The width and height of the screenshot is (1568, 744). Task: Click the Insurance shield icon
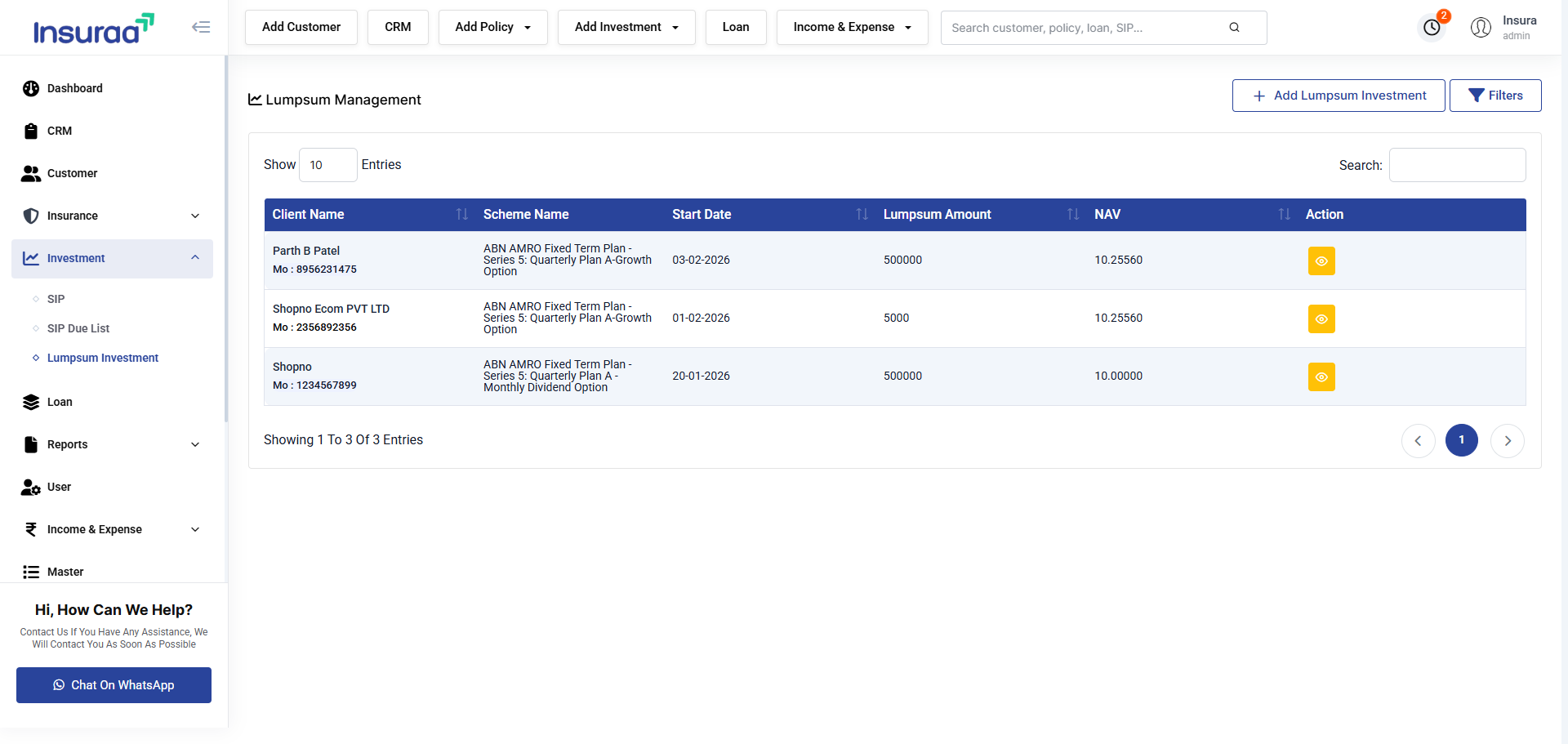click(x=31, y=216)
